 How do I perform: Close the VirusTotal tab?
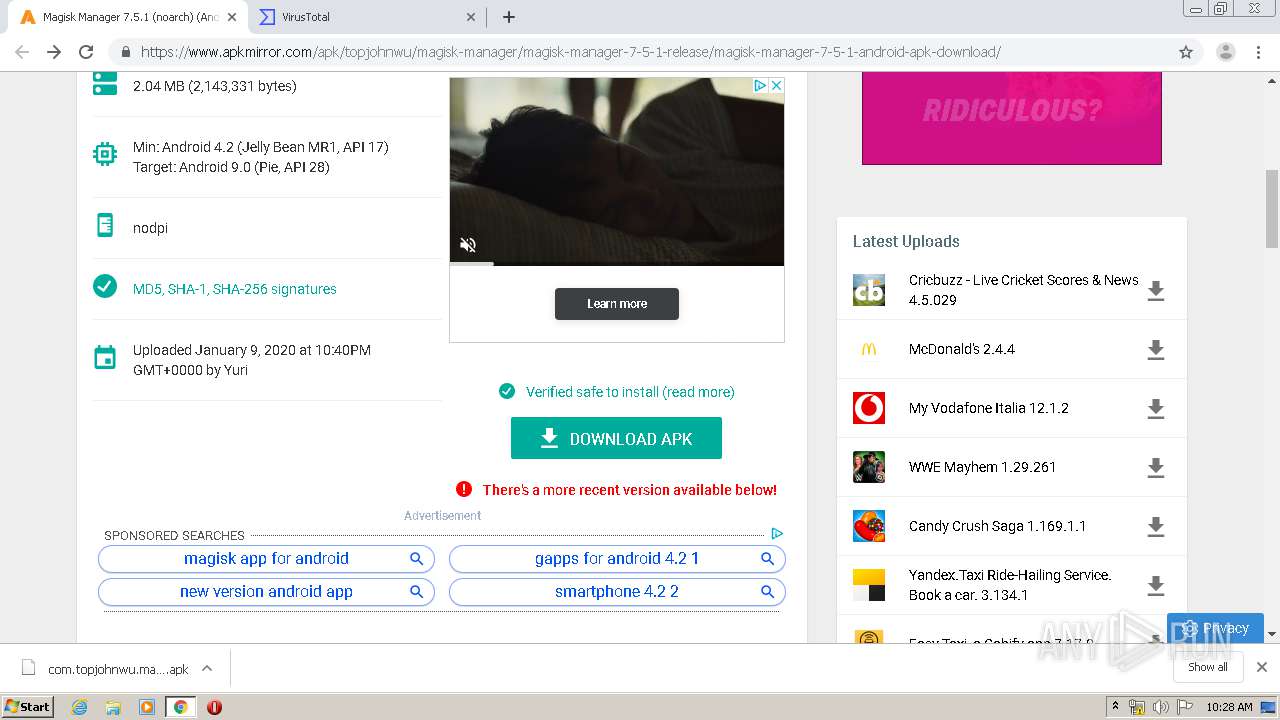pos(471,17)
